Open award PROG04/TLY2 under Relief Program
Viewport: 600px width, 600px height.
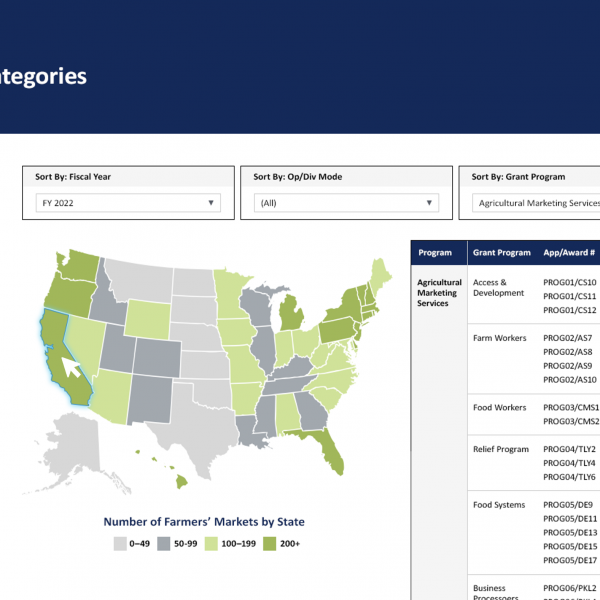pyautogui.click(x=569, y=450)
